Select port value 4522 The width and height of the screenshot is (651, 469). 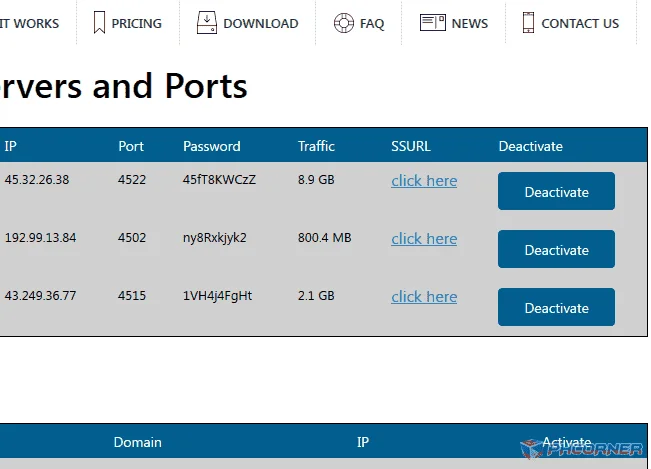click(x=132, y=180)
